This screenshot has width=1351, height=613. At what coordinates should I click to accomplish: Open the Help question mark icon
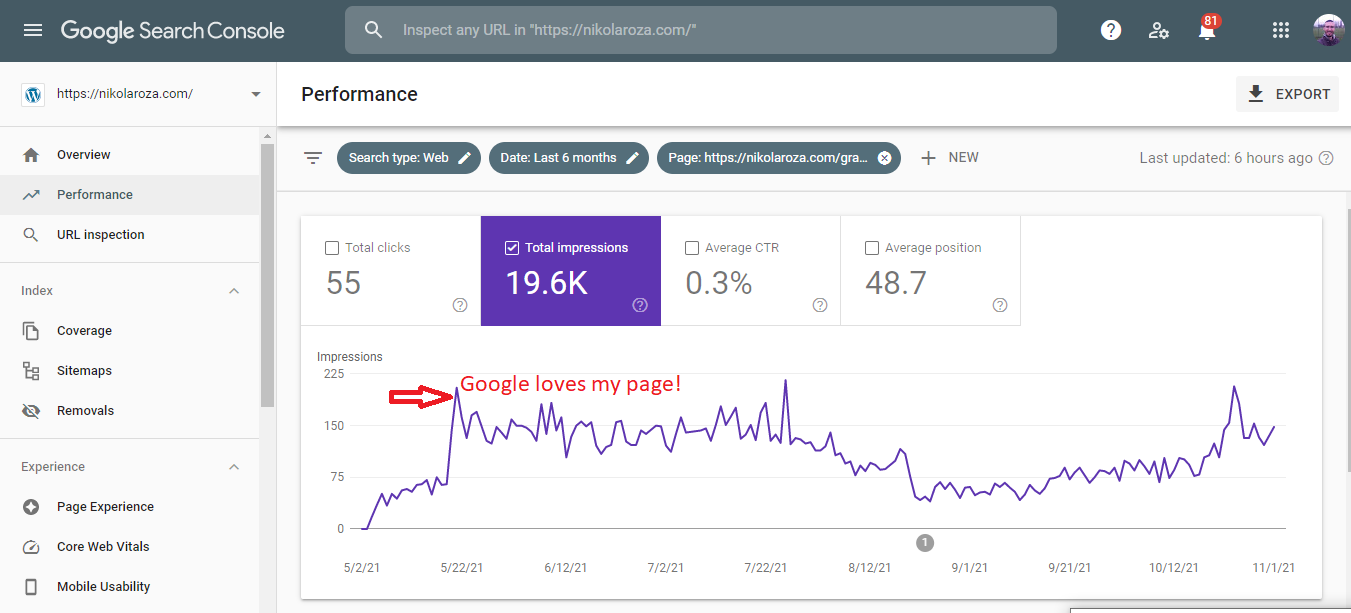tap(1111, 30)
